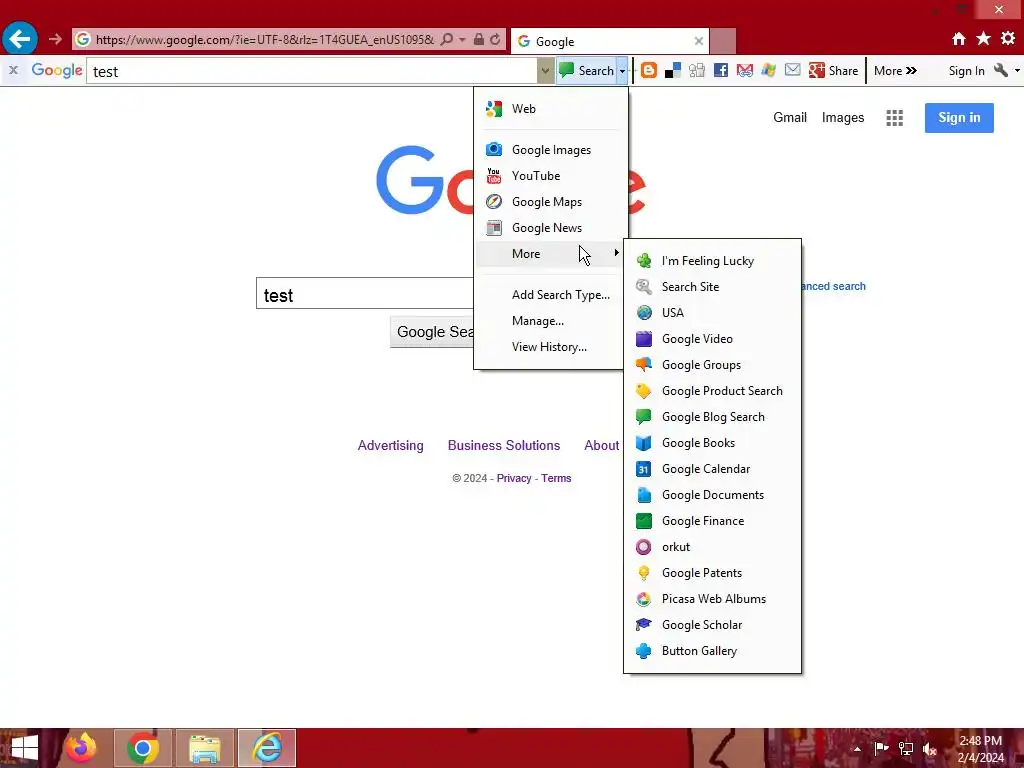
Task: Open Chrome from the taskbar
Action: tap(142, 748)
